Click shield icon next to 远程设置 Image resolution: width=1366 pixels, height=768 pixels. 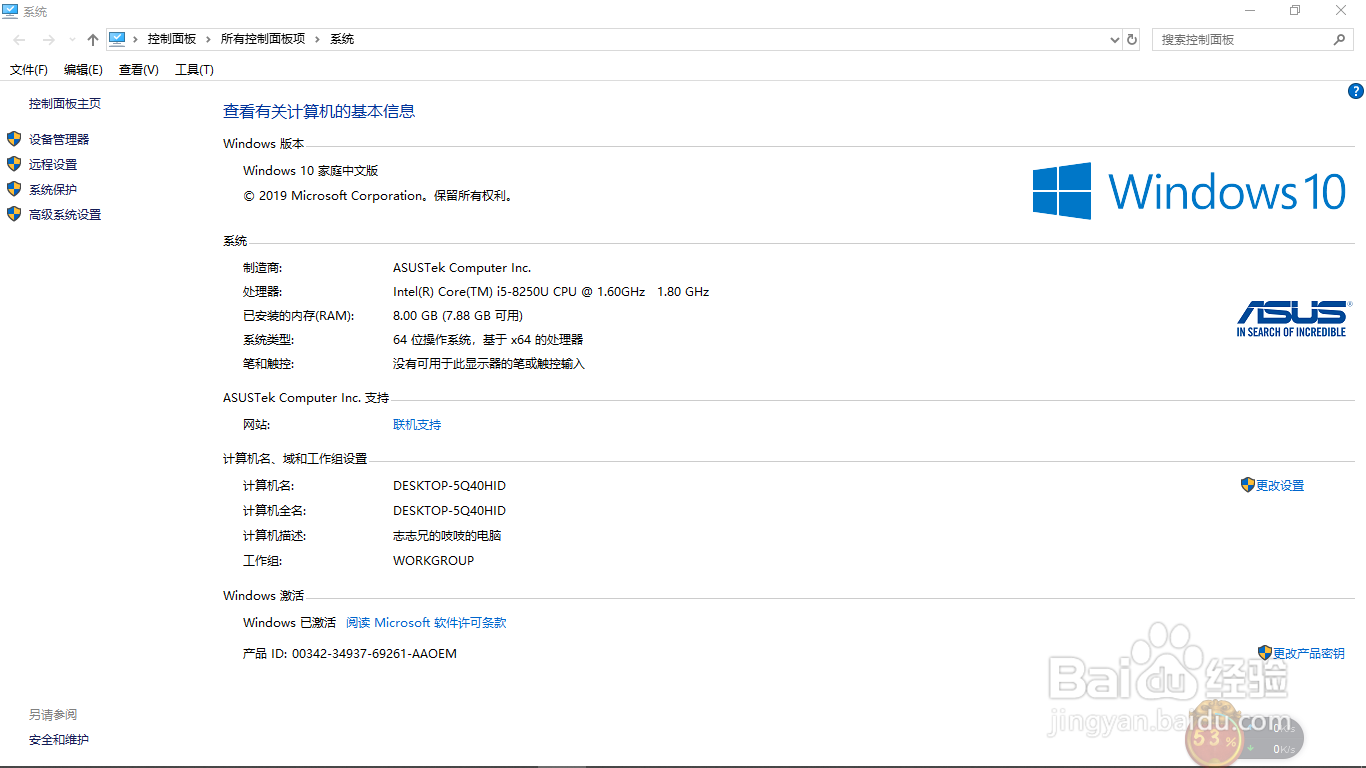tap(14, 164)
